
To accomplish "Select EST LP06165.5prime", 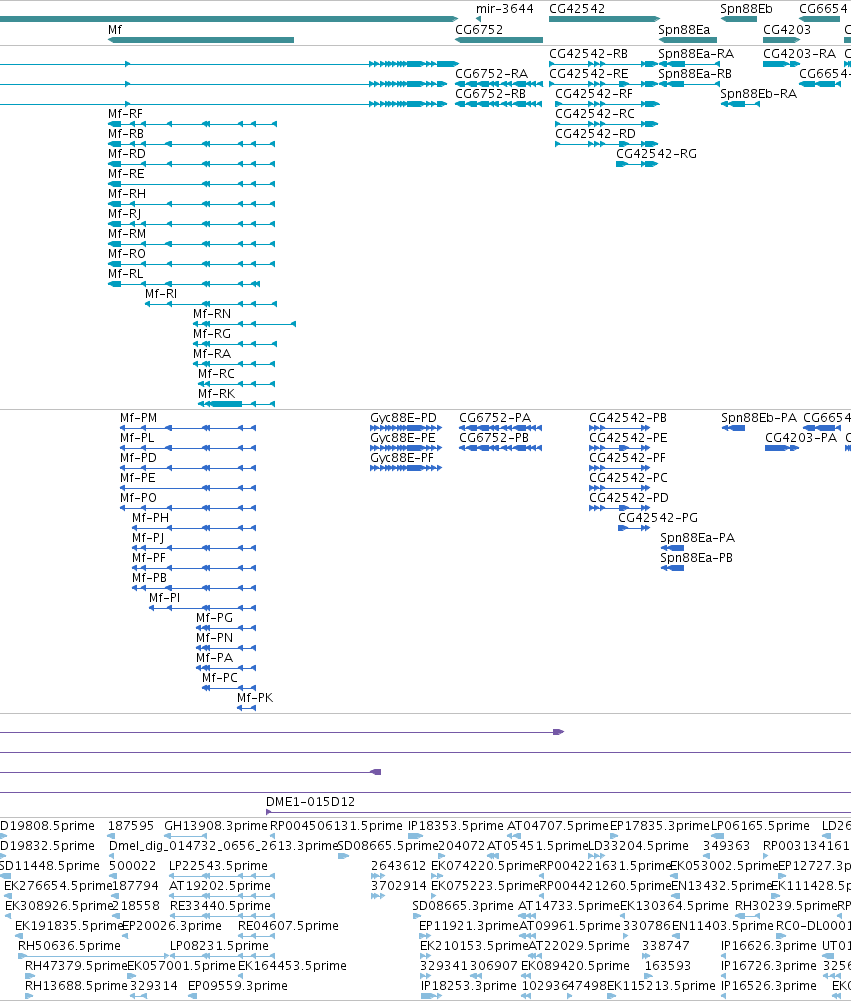I will [x=760, y=825].
